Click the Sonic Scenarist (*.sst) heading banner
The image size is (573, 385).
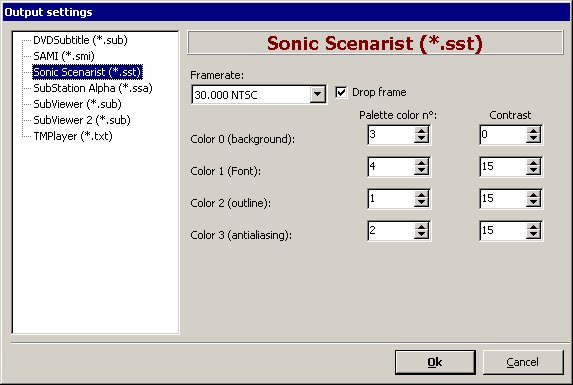point(375,43)
